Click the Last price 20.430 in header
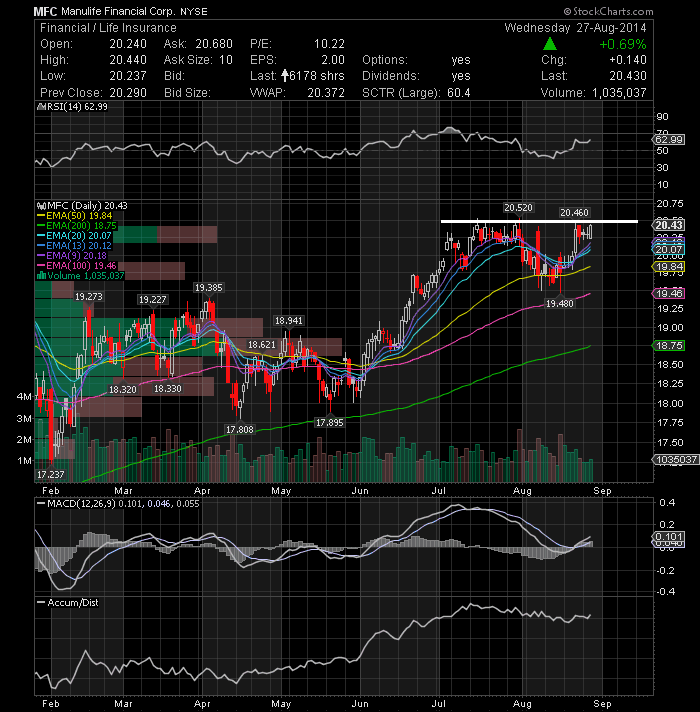Screen dimensions: 700x712 (x=628, y=76)
